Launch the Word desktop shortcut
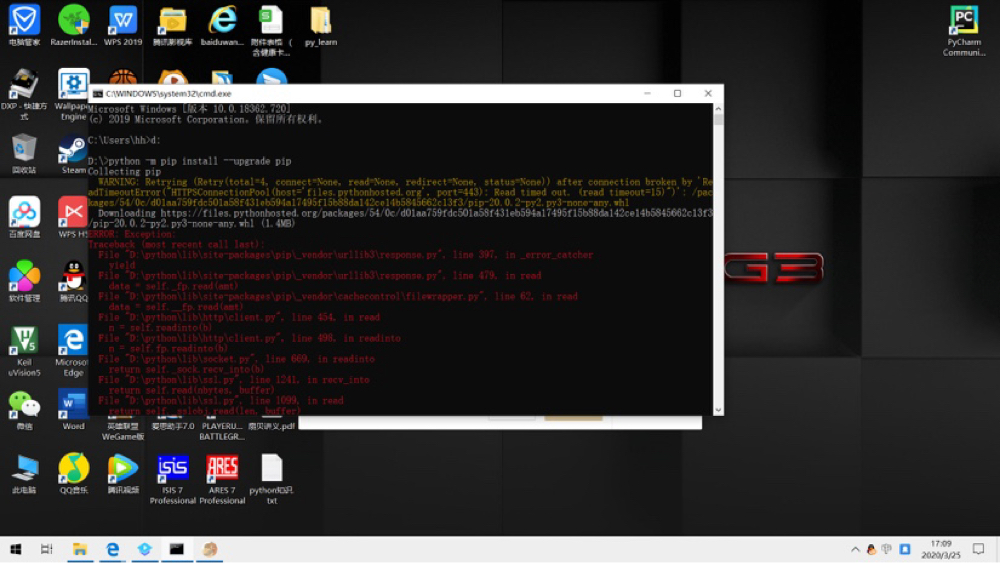 [x=73, y=410]
